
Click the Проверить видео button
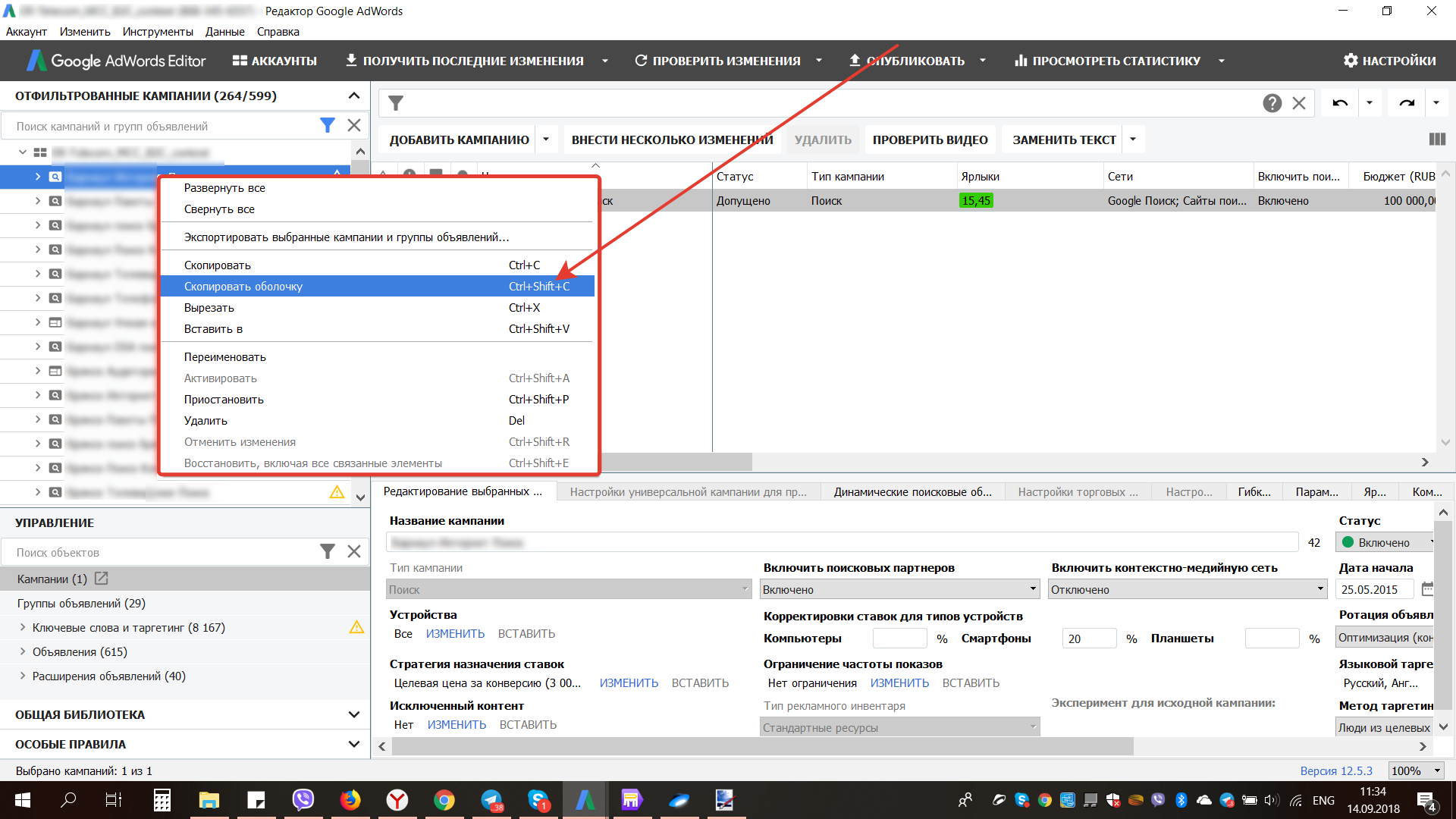click(930, 140)
